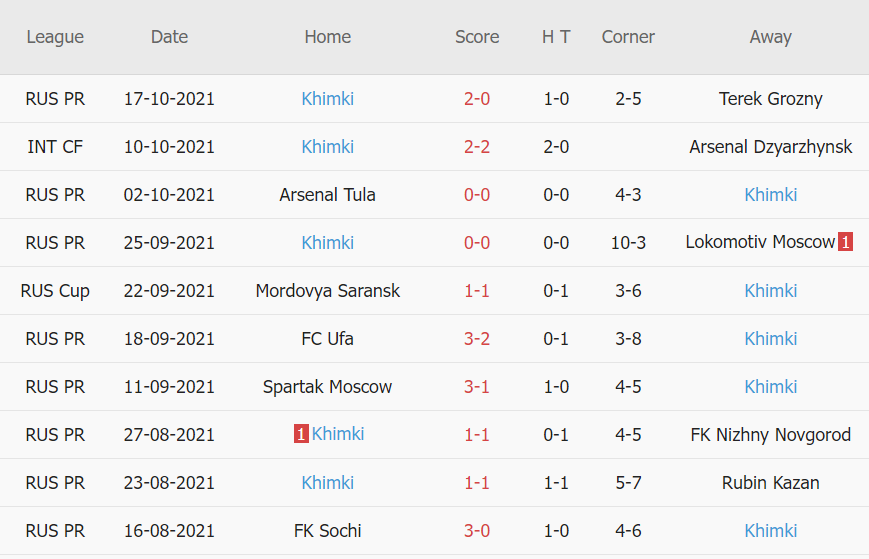Click FK Sochi home team name
The height and width of the screenshot is (559, 869).
point(327,531)
